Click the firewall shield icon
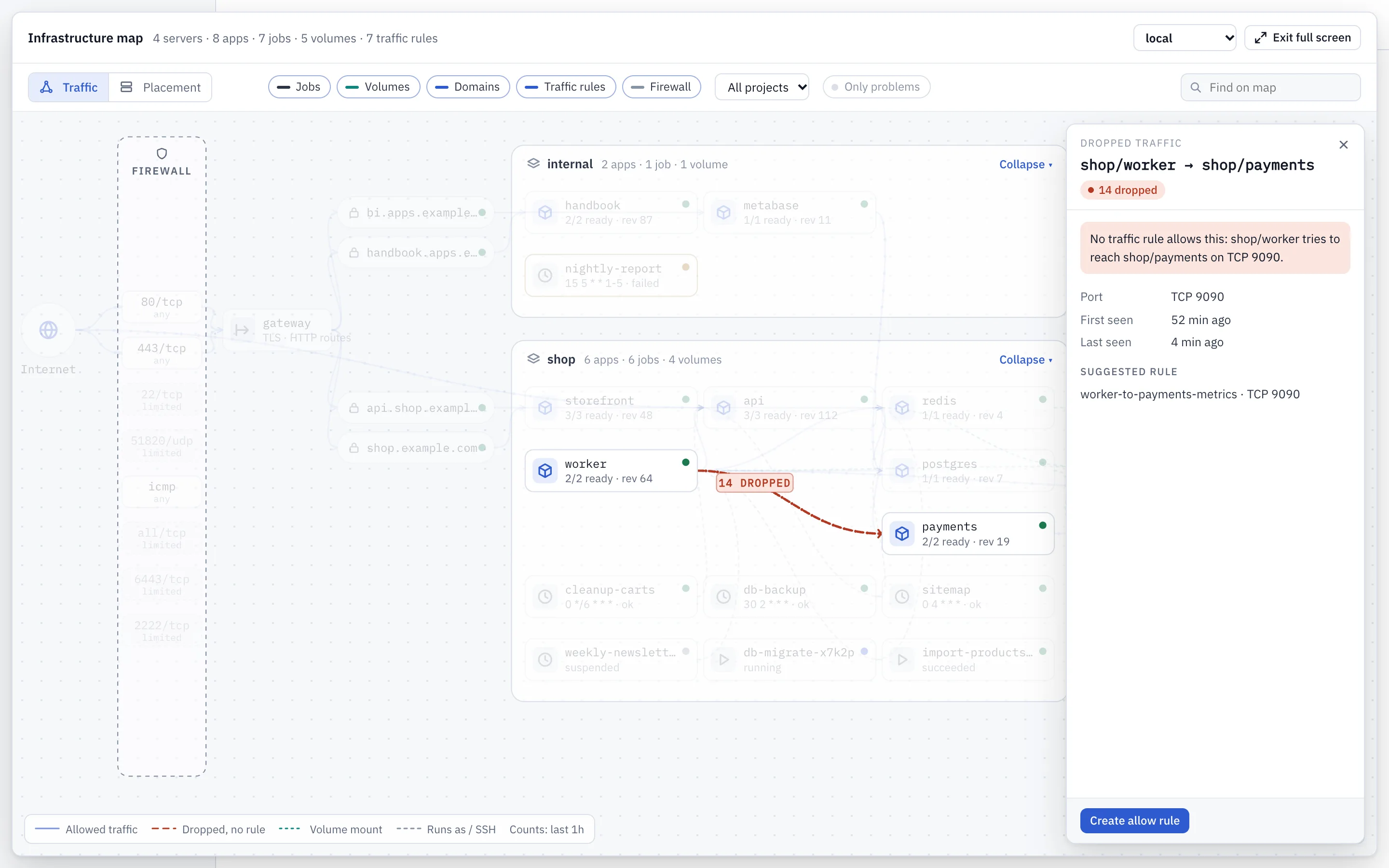Image resolution: width=1389 pixels, height=868 pixels. (162, 154)
